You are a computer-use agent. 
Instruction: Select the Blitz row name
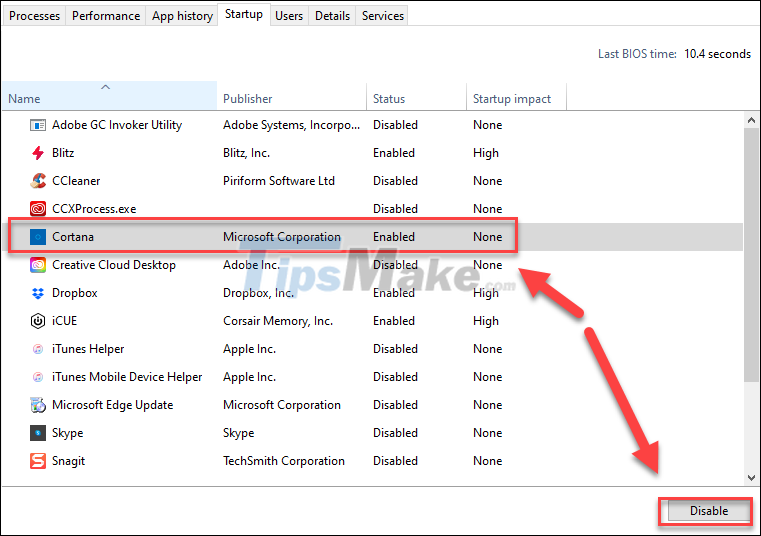click(63, 153)
